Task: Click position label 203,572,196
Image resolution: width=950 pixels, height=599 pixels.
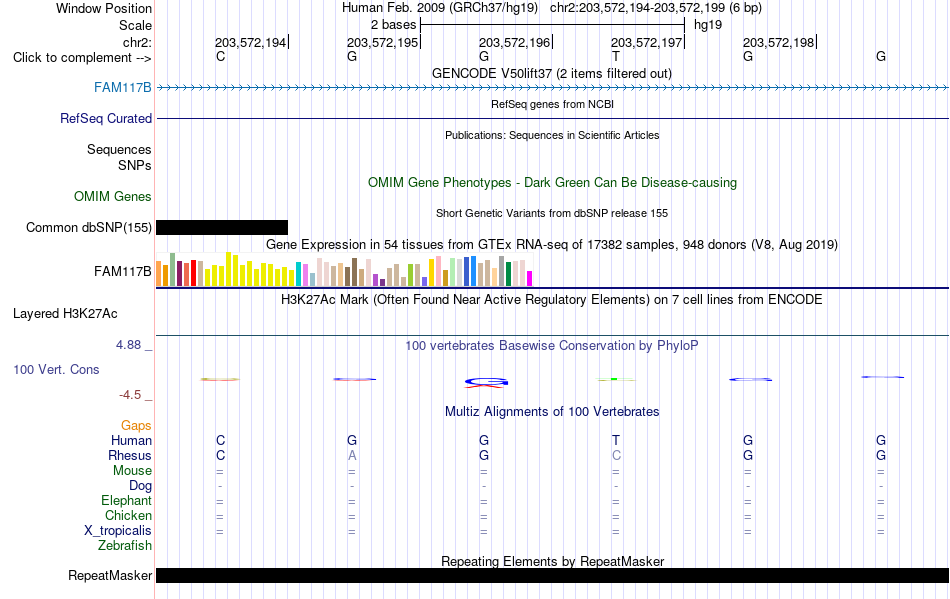Action: (514, 42)
